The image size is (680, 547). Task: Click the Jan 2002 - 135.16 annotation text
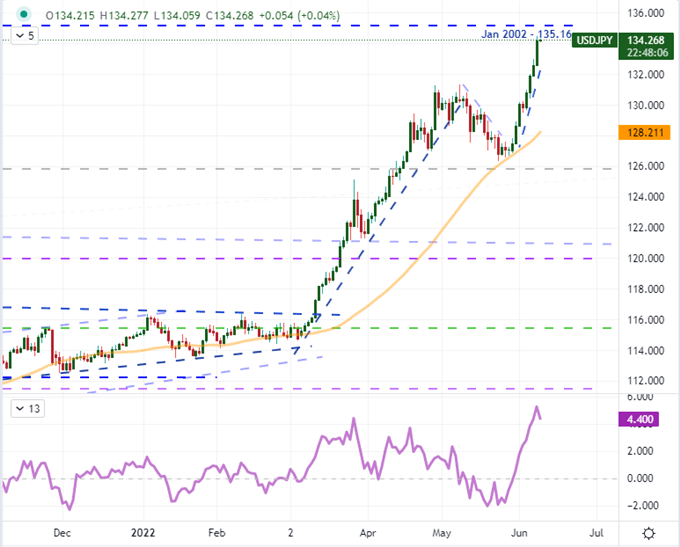[x=526, y=34]
